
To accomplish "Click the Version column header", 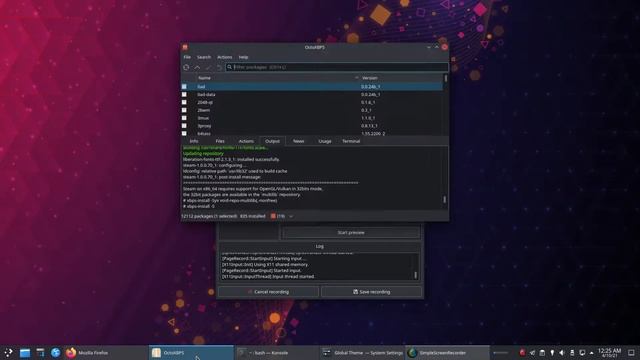I will pyautogui.click(x=401, y=78).
